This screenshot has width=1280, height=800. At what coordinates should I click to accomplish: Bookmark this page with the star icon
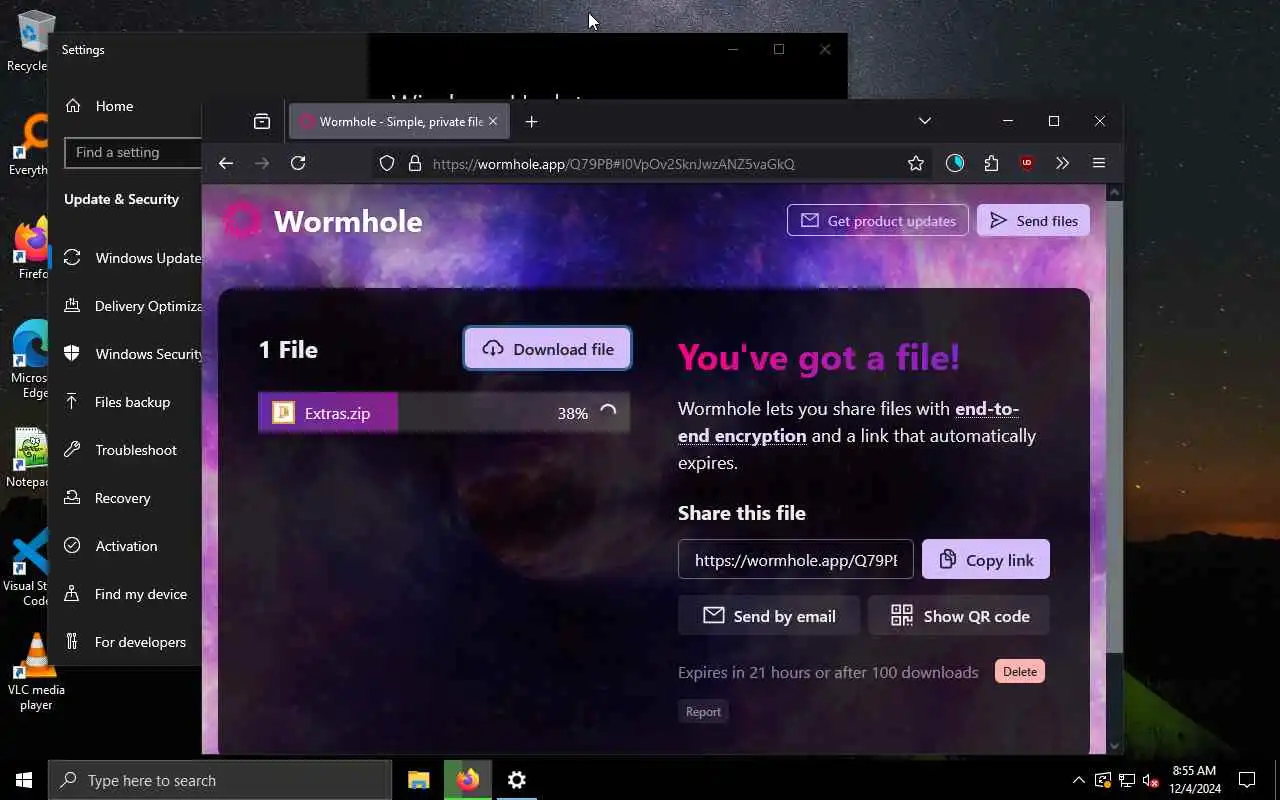coord(916,163)
